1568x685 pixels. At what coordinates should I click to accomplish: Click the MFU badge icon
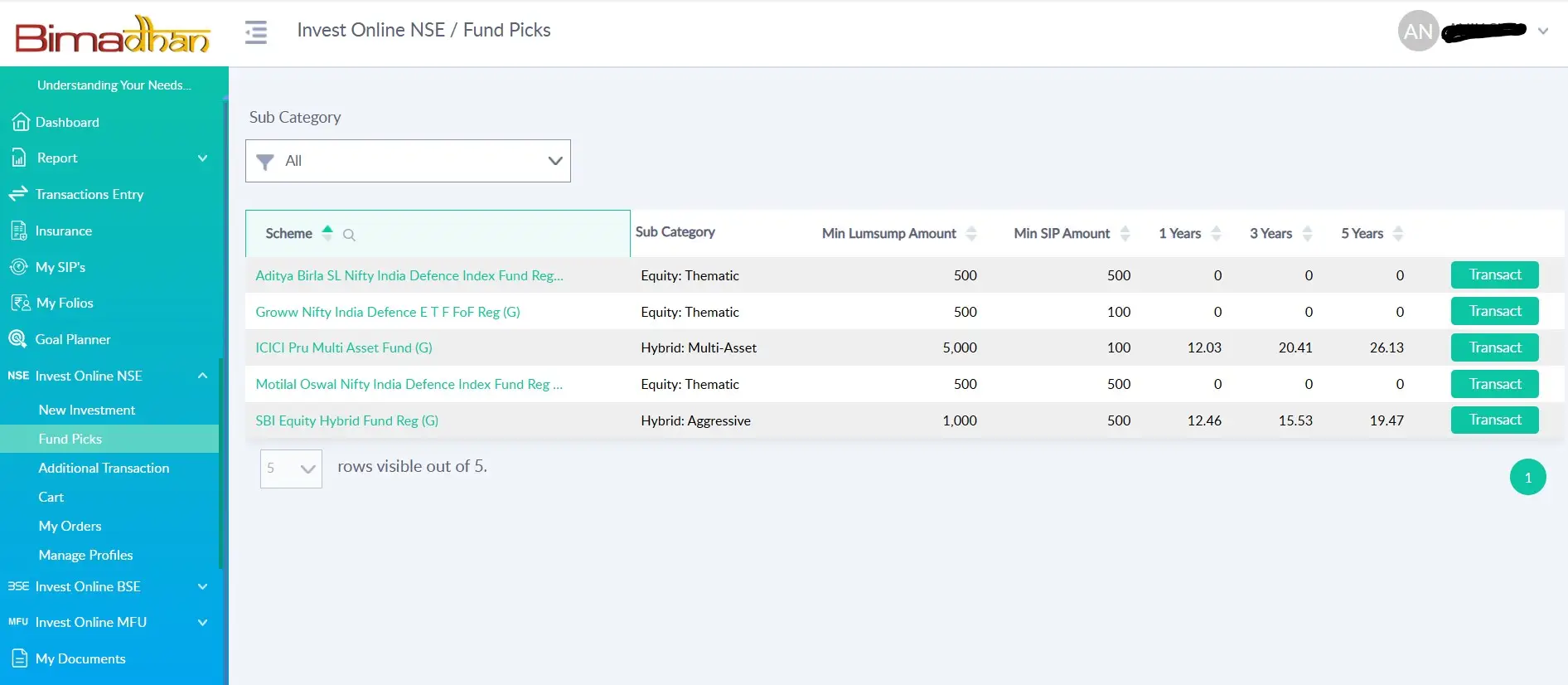pyautogui.click(x=18, y=622)
